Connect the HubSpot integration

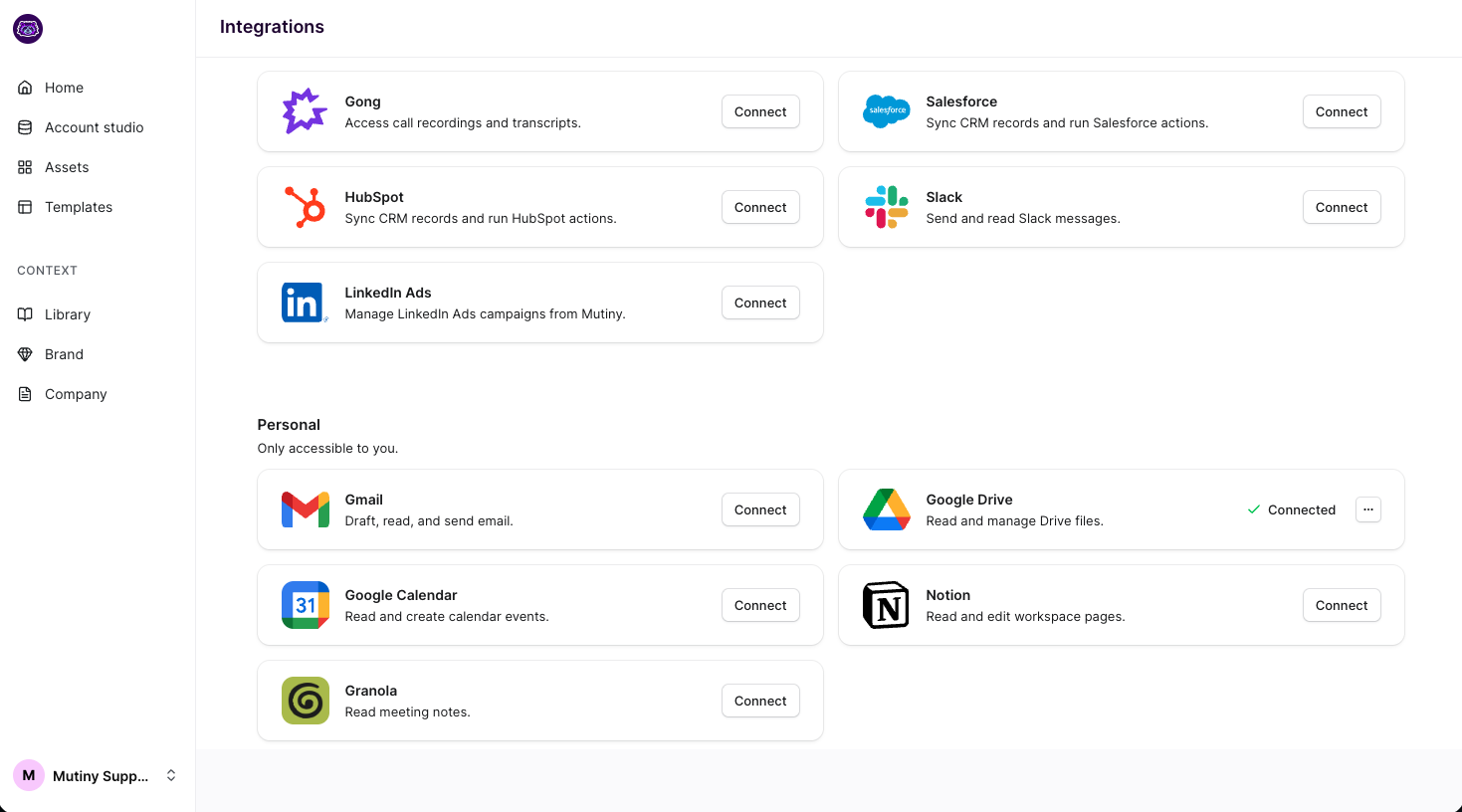760,207
